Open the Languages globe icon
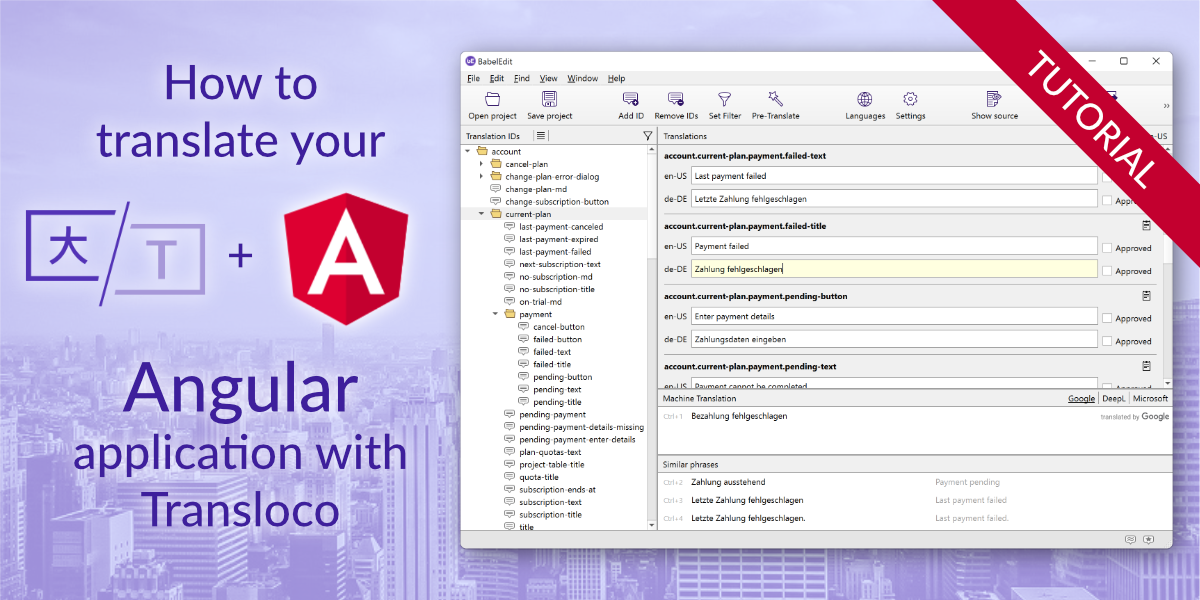Screen dimensions: 1200x600 click(865, 99)
